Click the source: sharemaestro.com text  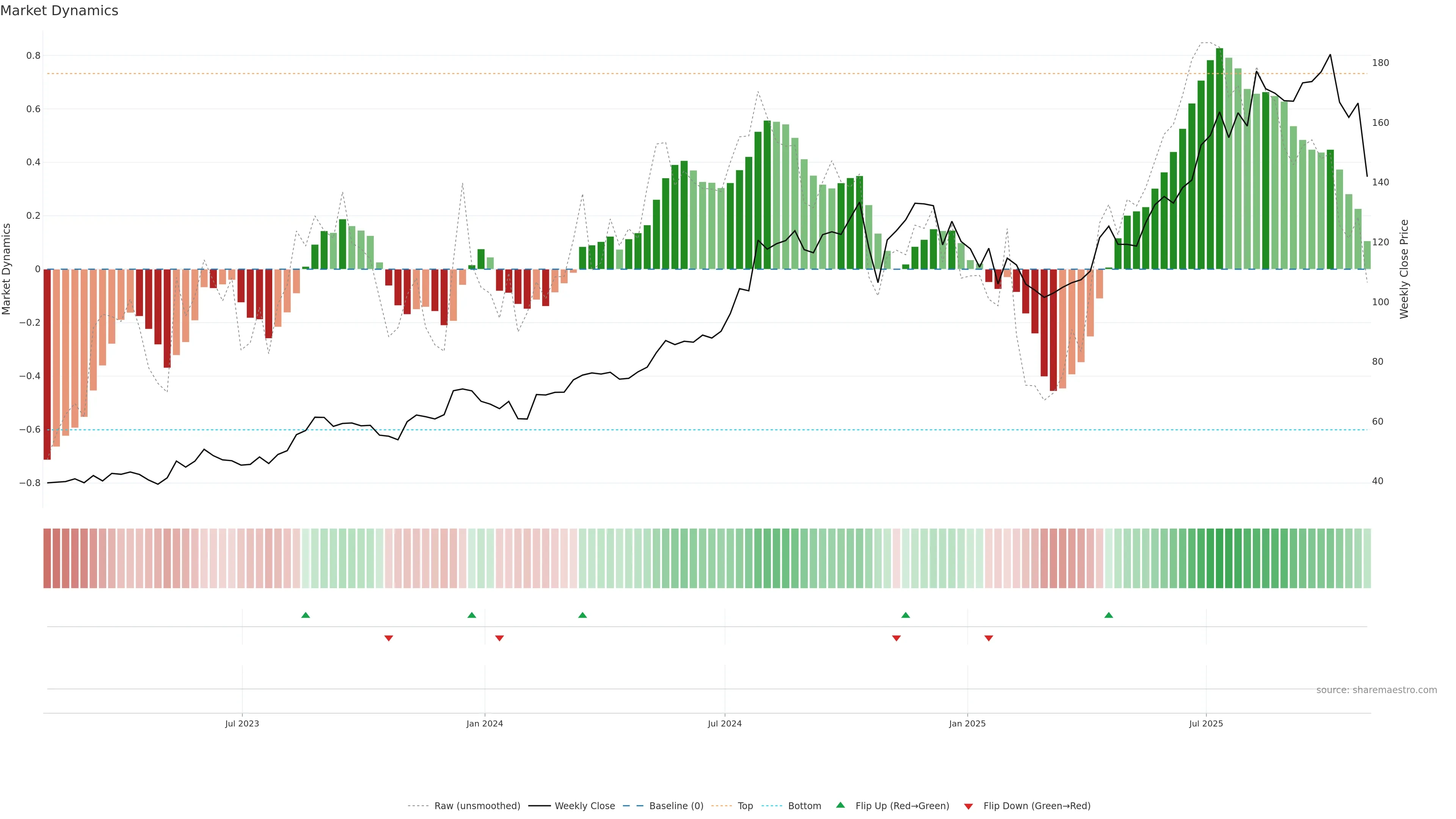[x=1376, y=690]
